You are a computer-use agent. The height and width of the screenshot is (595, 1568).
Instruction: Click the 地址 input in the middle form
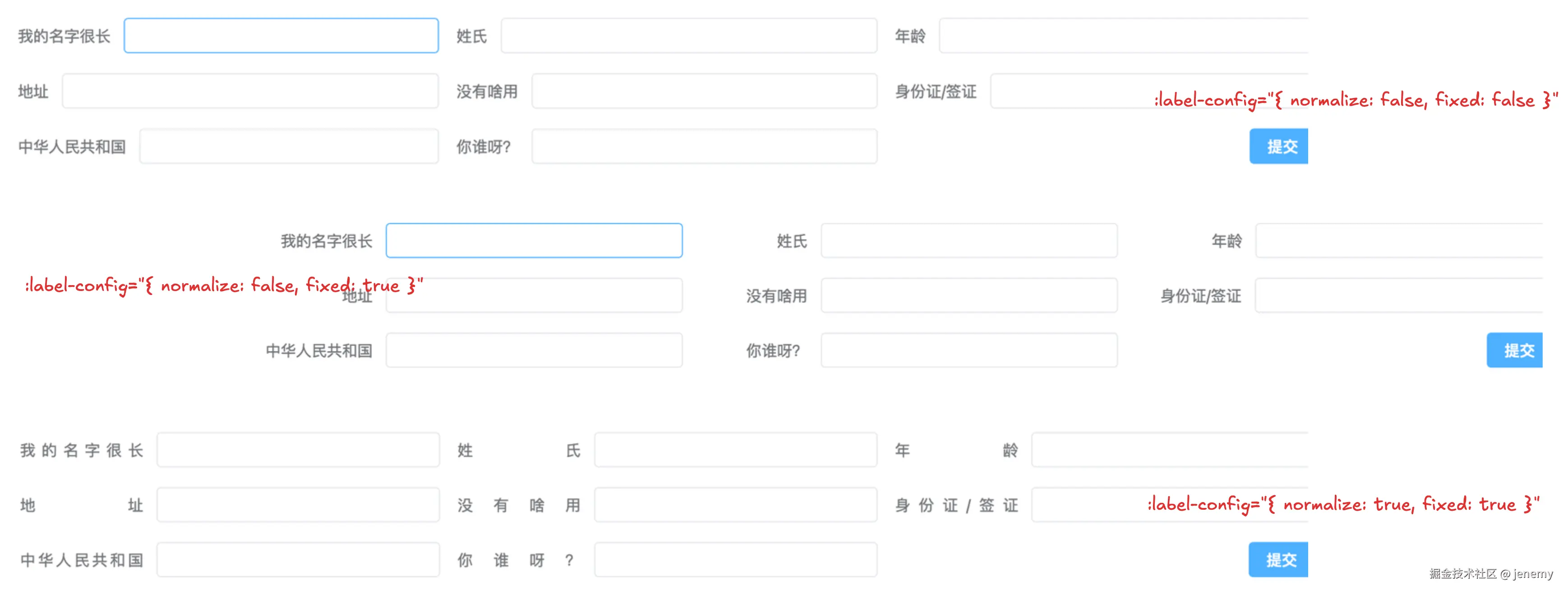click(534, 295)
